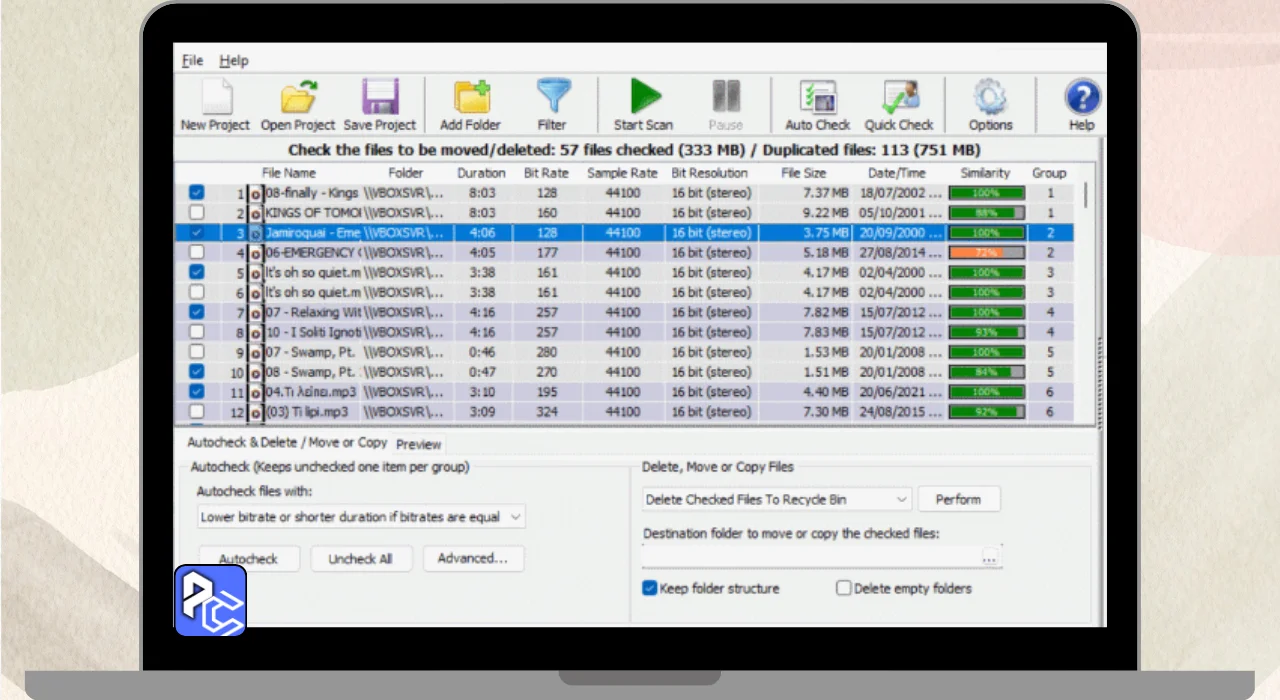Image resolution: width=1280 pixels, height=700 pixels.
Task: Click the 72% similarity bar in row 4
Action: 986,253
